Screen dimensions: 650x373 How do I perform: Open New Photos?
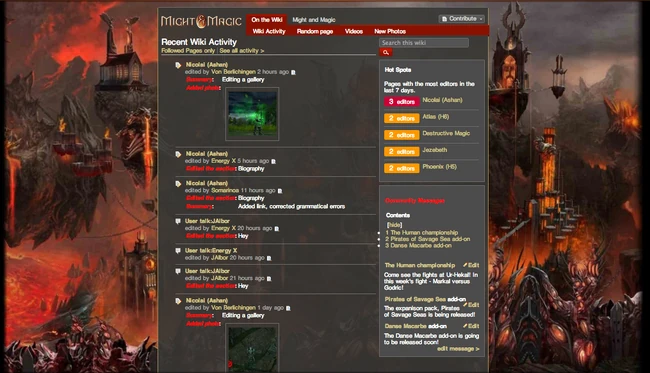390,31
